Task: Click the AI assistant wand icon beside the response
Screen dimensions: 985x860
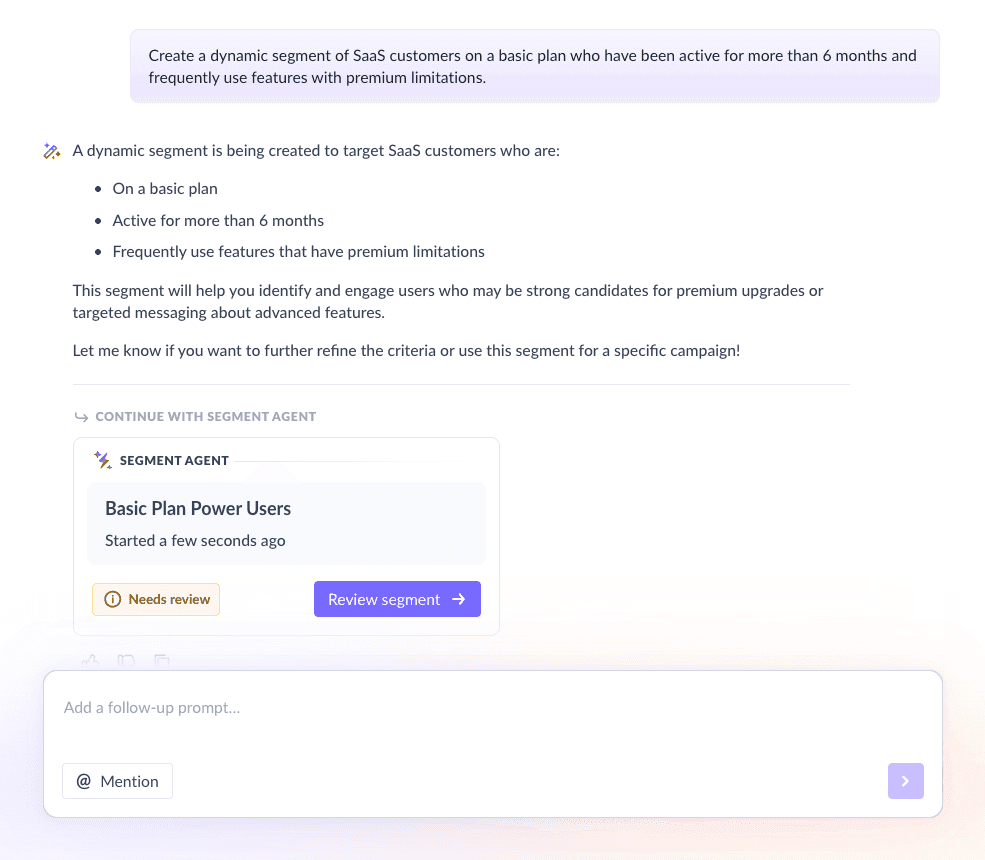Action: coord(52,150)
